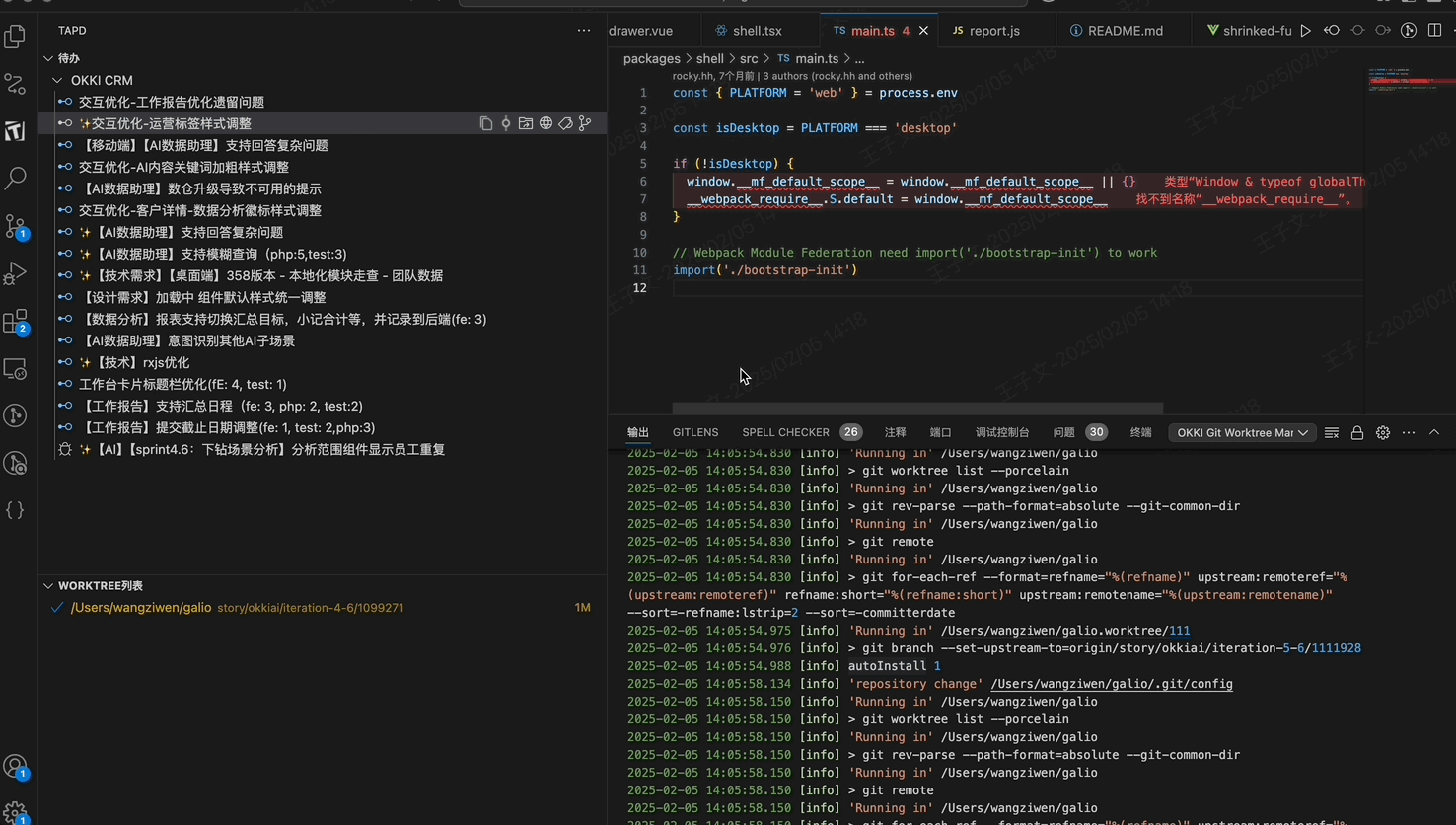This screenshot has height=825, width=1456.
Task: Collapse the WORKTREE列表 section
Action: [x=48, y=585]
